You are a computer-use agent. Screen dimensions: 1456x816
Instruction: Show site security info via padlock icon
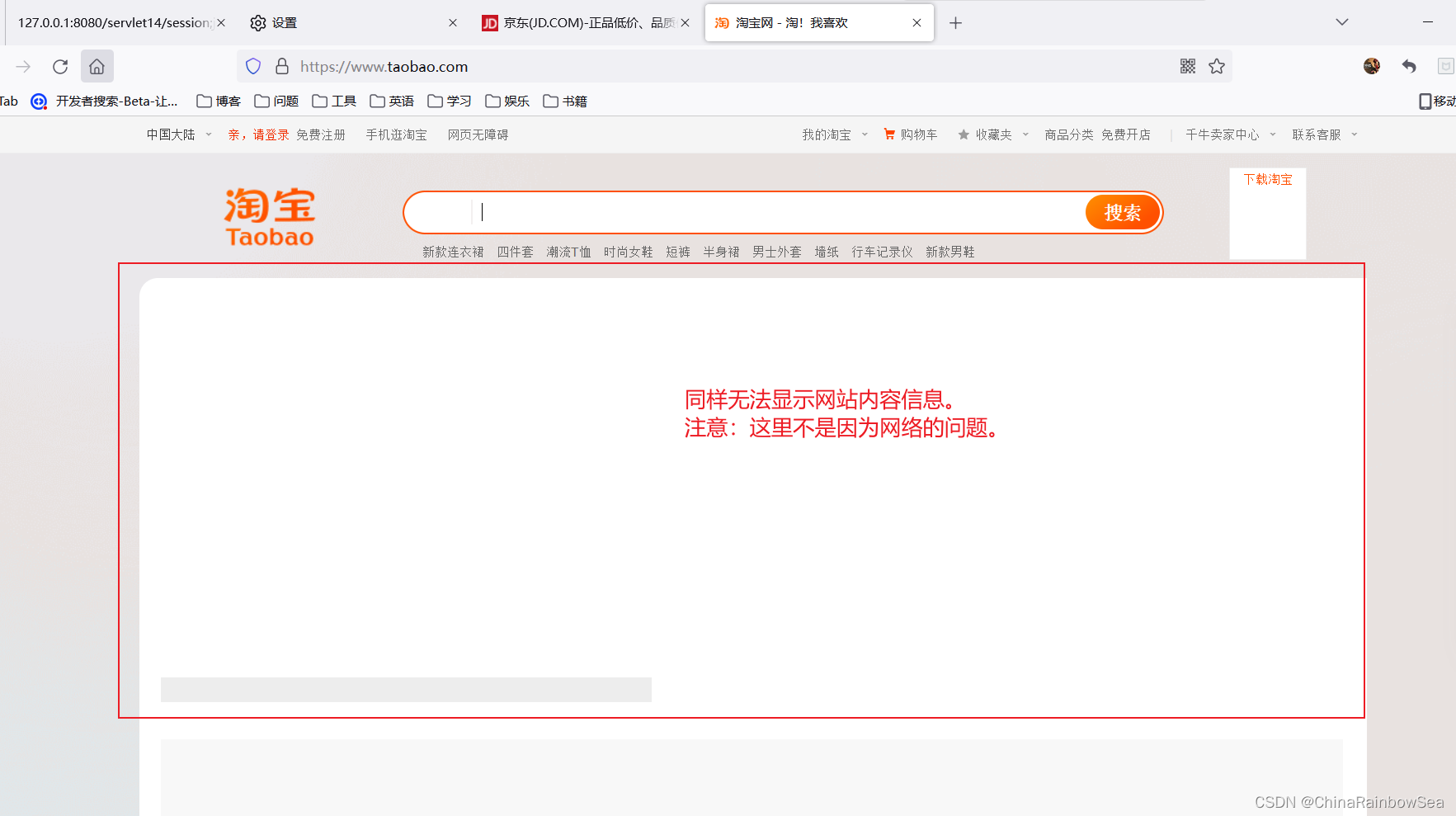[282, 66]
